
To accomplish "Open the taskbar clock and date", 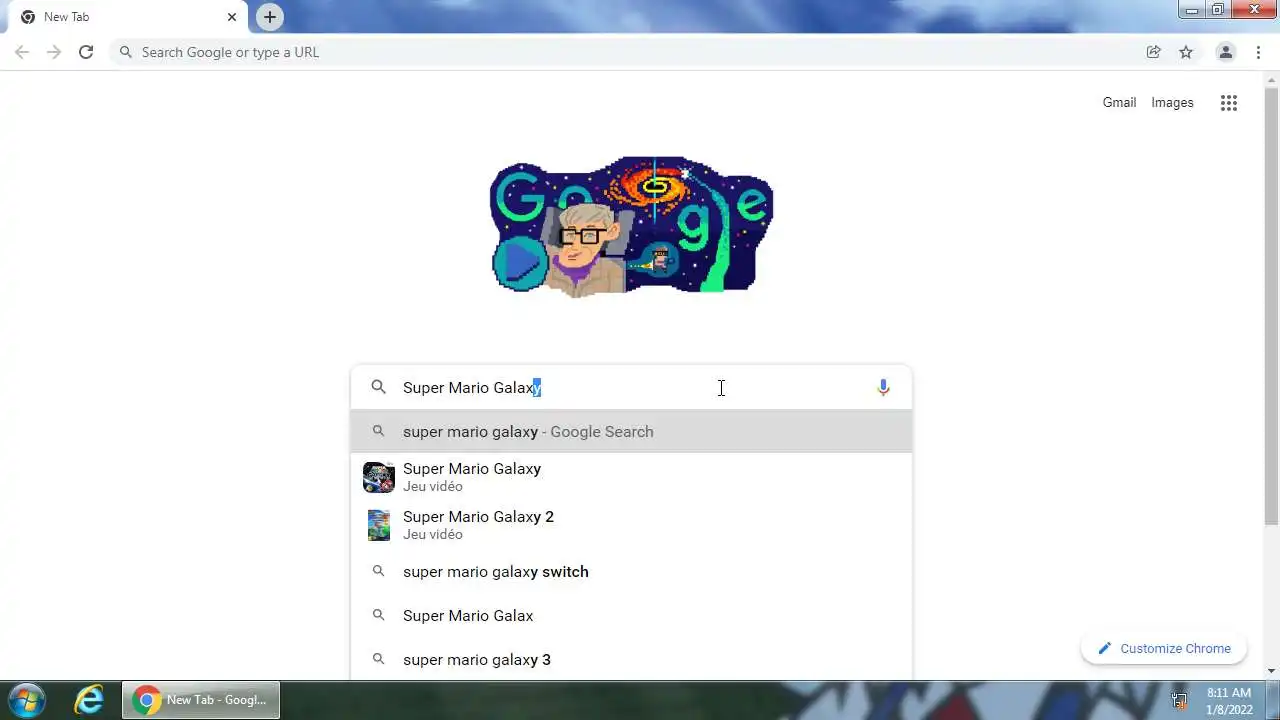I will pyautogui.click(x=1229, y=700).
